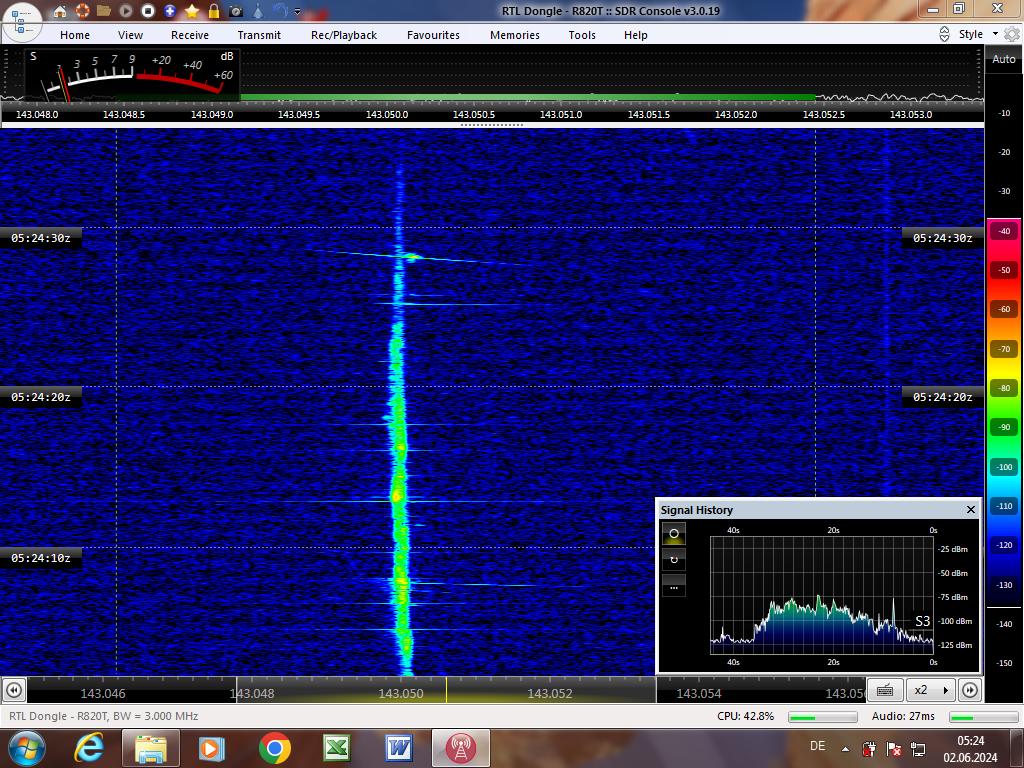Viewport: 1024px width, 768px height.
Task: Click the DE language indicator
Action: click(x=817, y=746)
